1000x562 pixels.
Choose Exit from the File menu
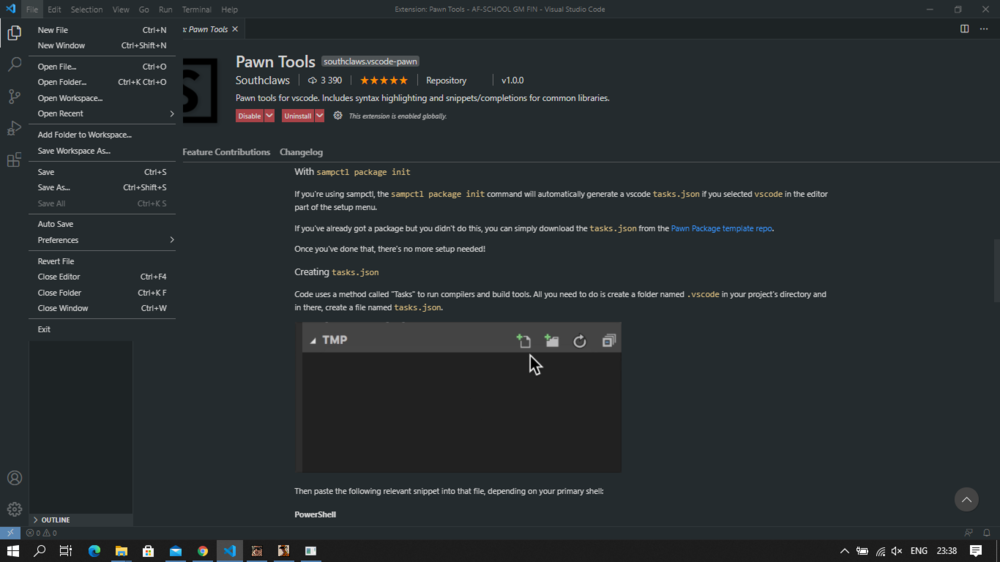pos(102,329)
